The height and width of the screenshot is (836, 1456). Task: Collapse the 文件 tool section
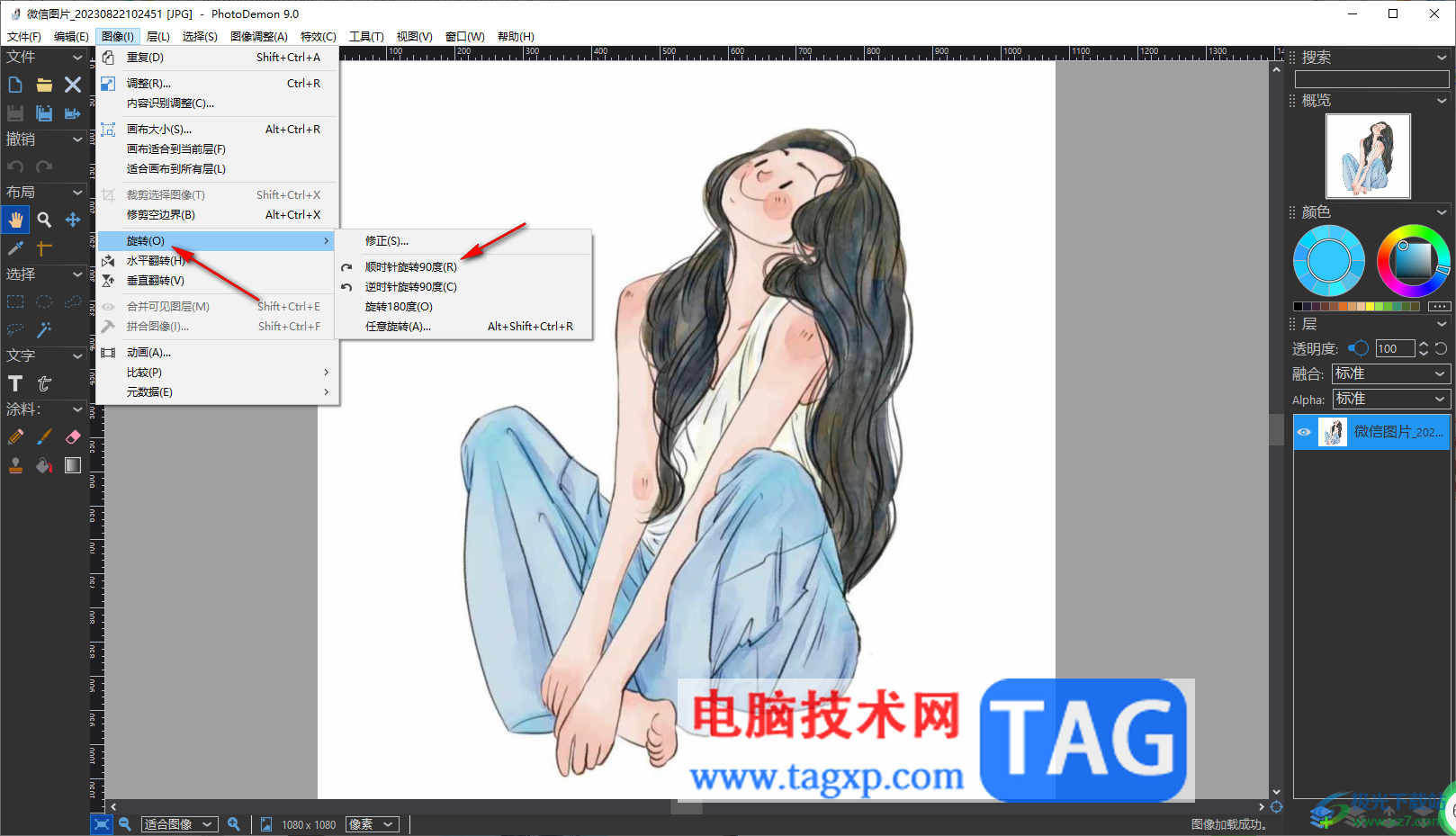[77, 58]
